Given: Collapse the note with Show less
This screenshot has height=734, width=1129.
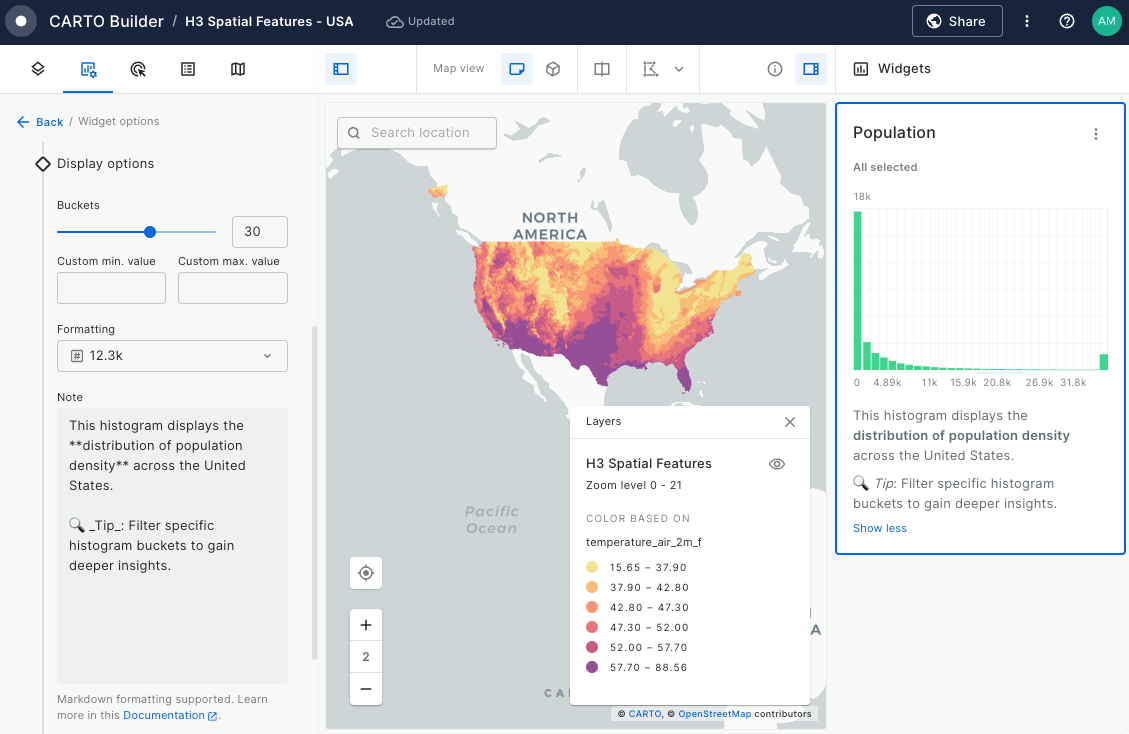Looking at the screenshot, I should tap(880, 528).
